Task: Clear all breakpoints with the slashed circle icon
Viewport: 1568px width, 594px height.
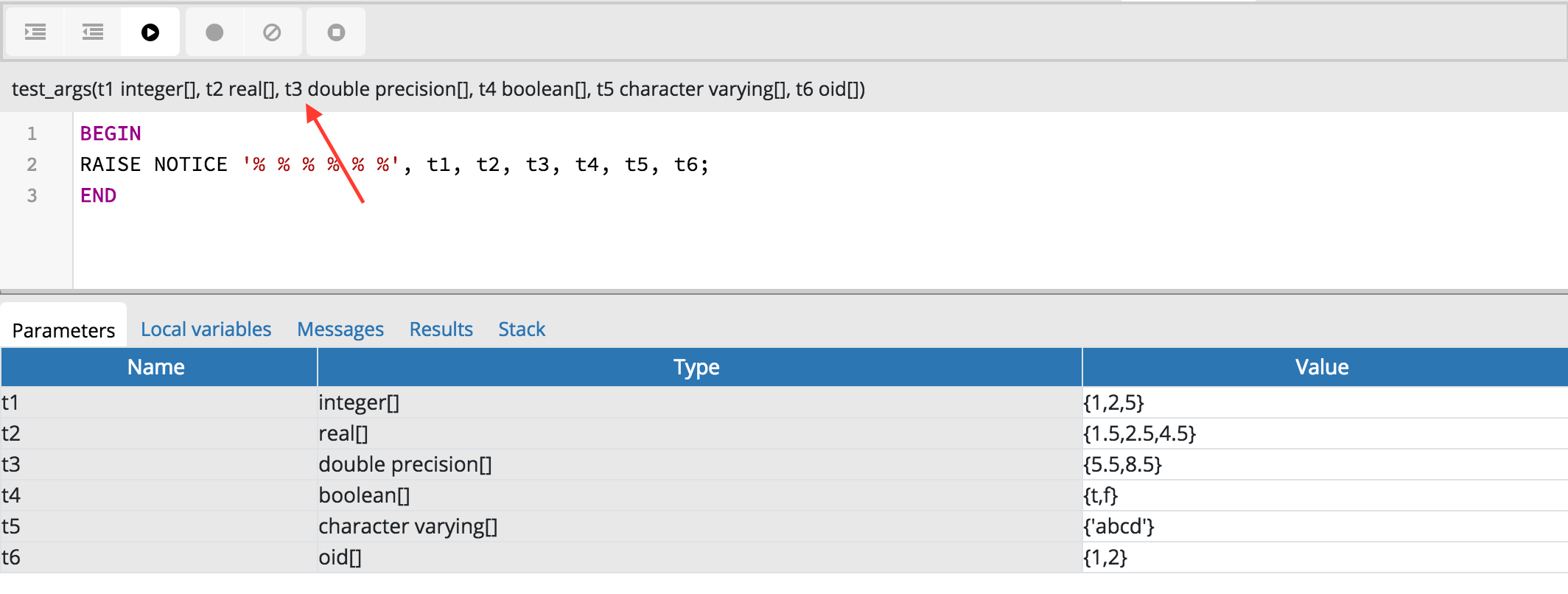Action: tap(272, 32)
